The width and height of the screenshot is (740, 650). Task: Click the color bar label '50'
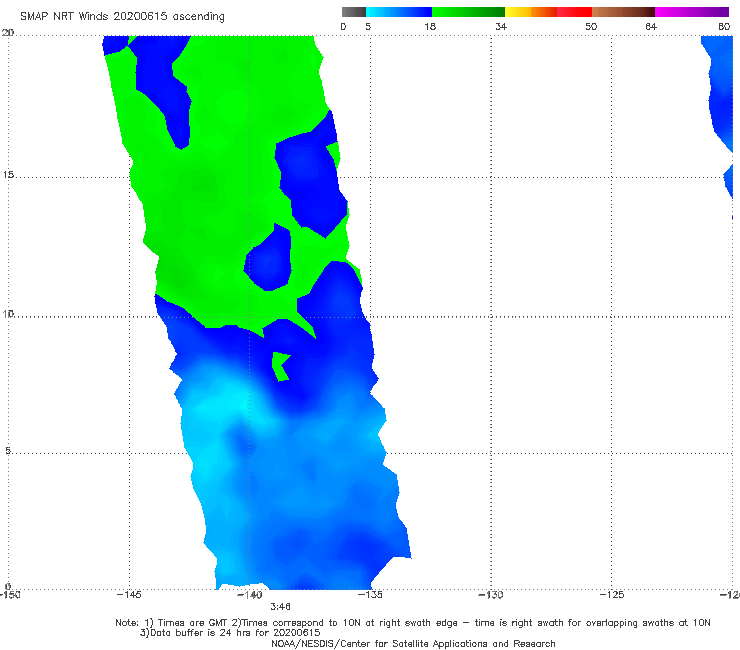coord(591,26)
